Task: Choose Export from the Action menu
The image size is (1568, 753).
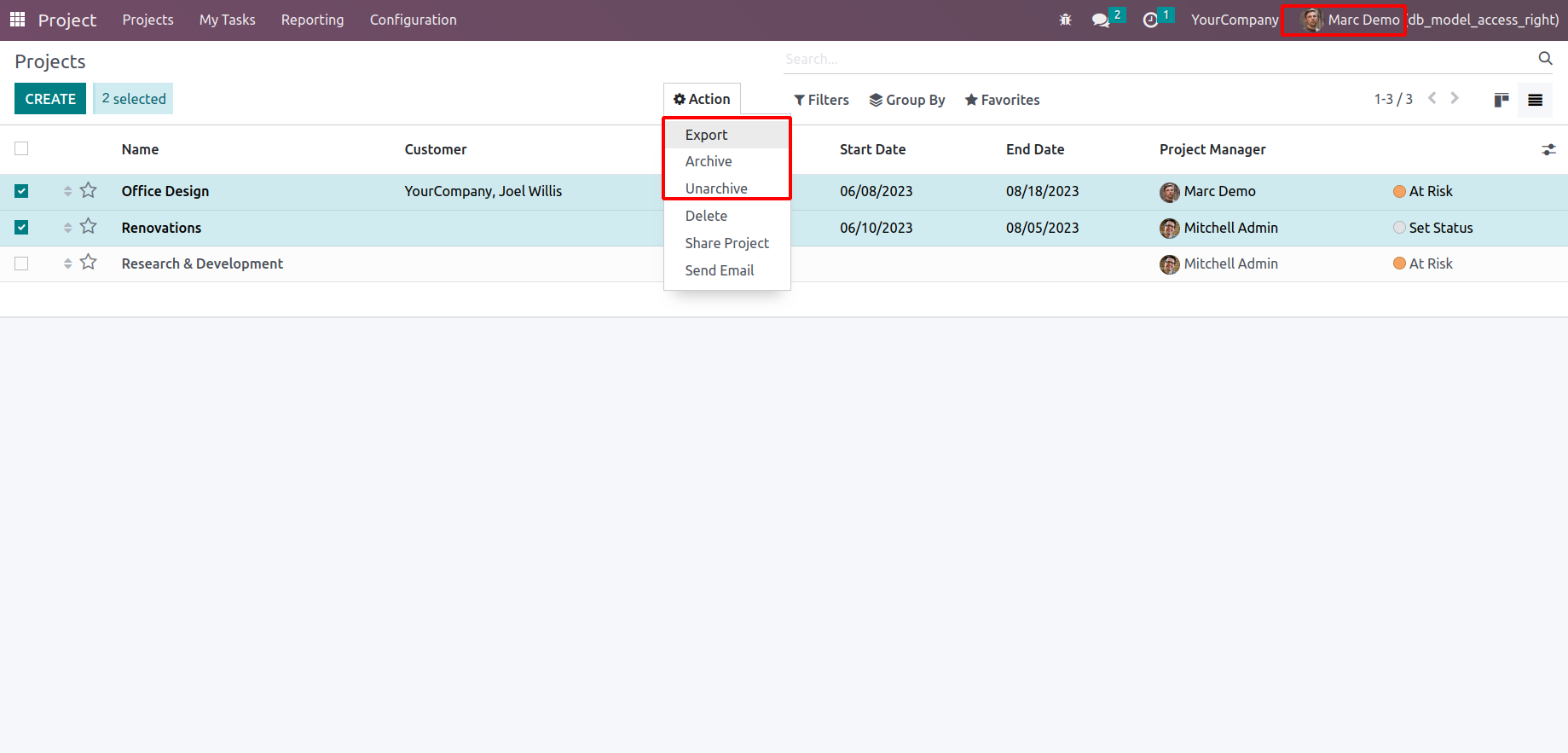Action: pyautogui.click(x=706, y=135)
